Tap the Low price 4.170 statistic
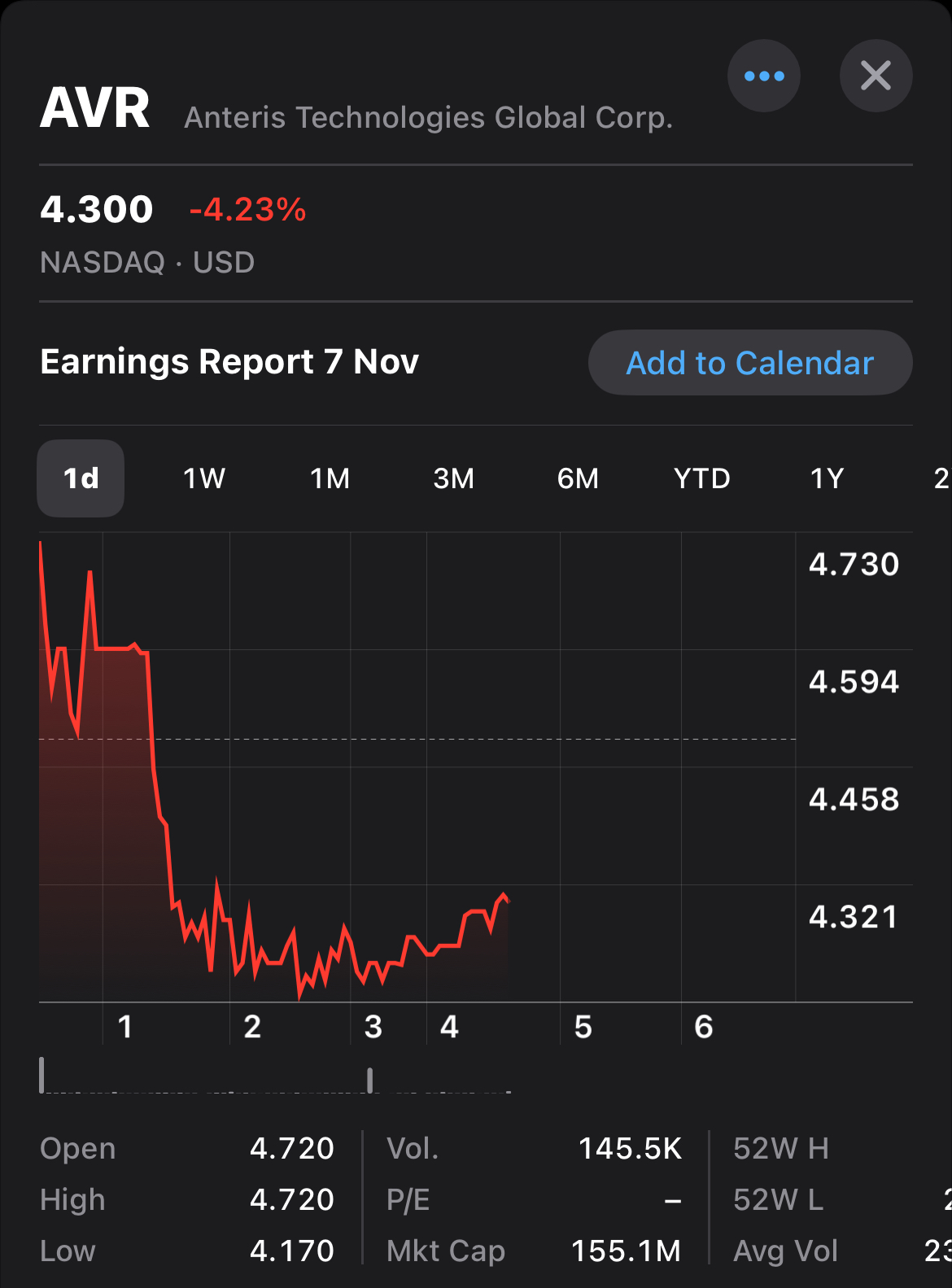Screen dimensions: 952x1288 pos(187,1251)
